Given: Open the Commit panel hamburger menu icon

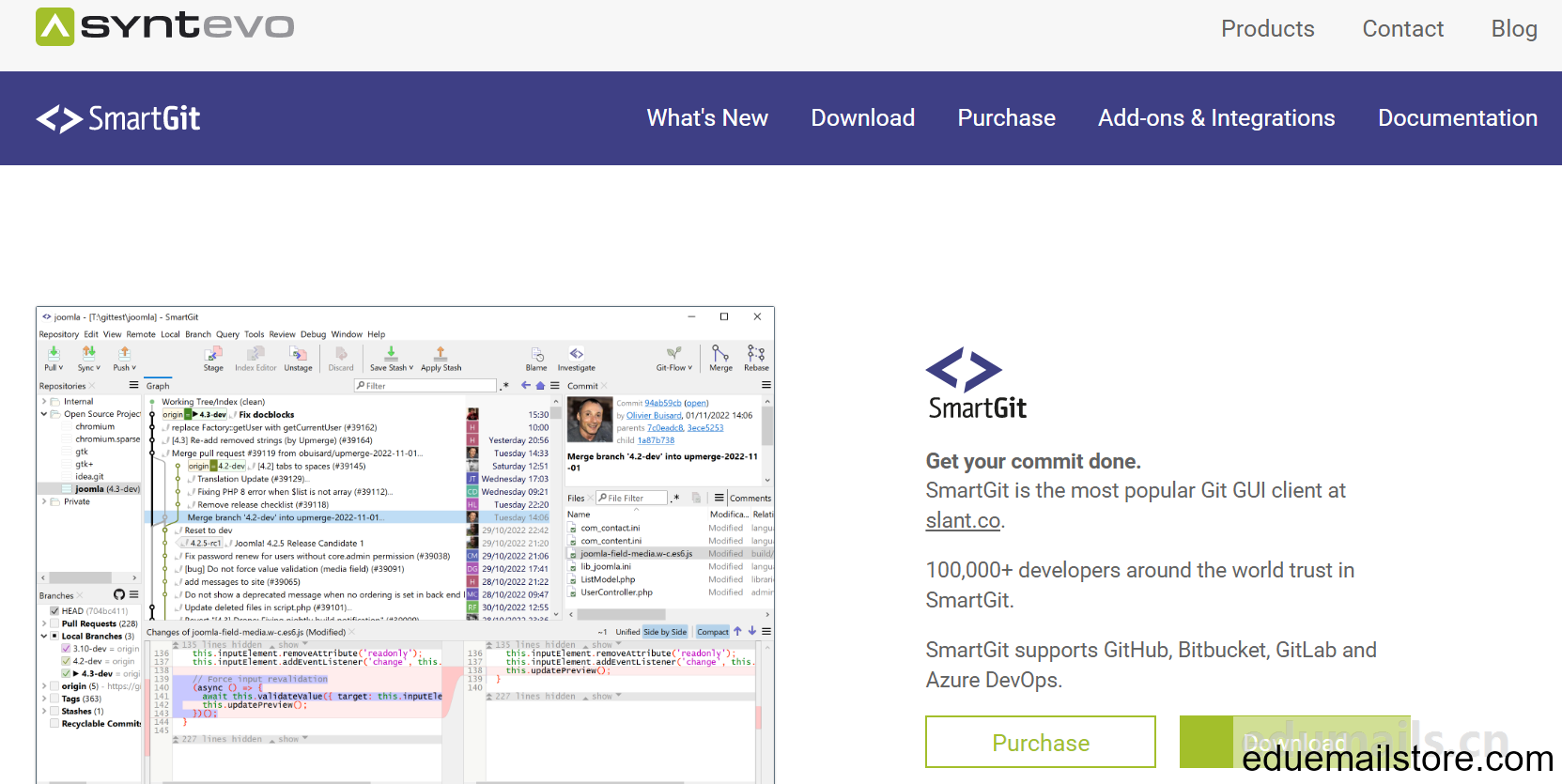Looking at the screenshot, I should click(766, 385).
